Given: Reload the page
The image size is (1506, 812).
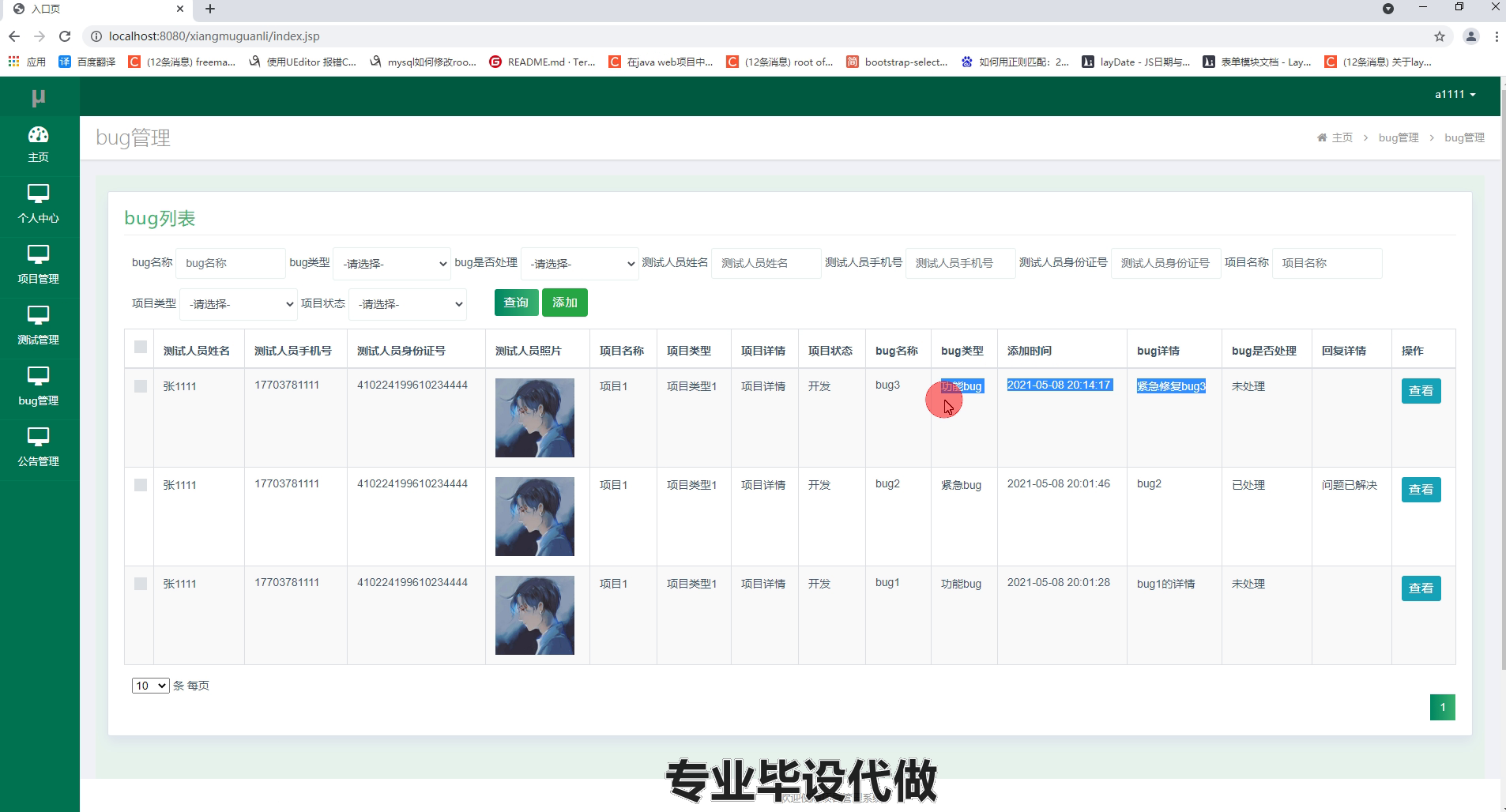Looking at the screenshot, I should [x=65, y=36].
